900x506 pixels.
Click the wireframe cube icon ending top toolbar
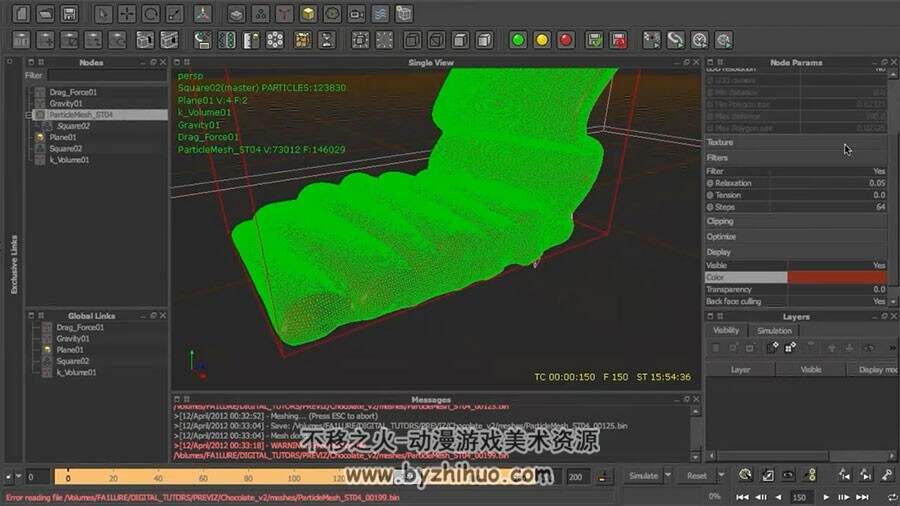[404, 13]
